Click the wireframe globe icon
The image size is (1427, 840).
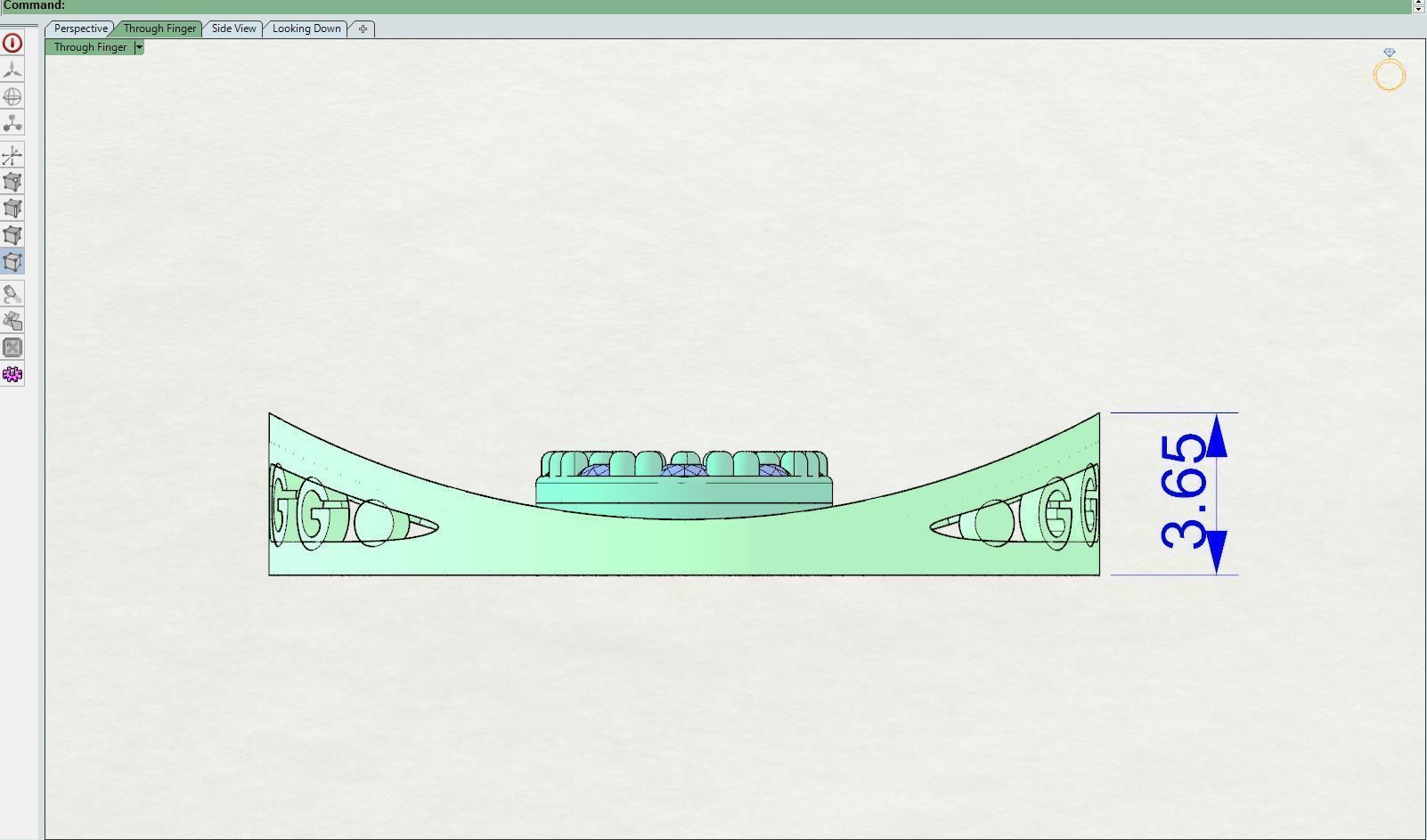tap(12, 96)
